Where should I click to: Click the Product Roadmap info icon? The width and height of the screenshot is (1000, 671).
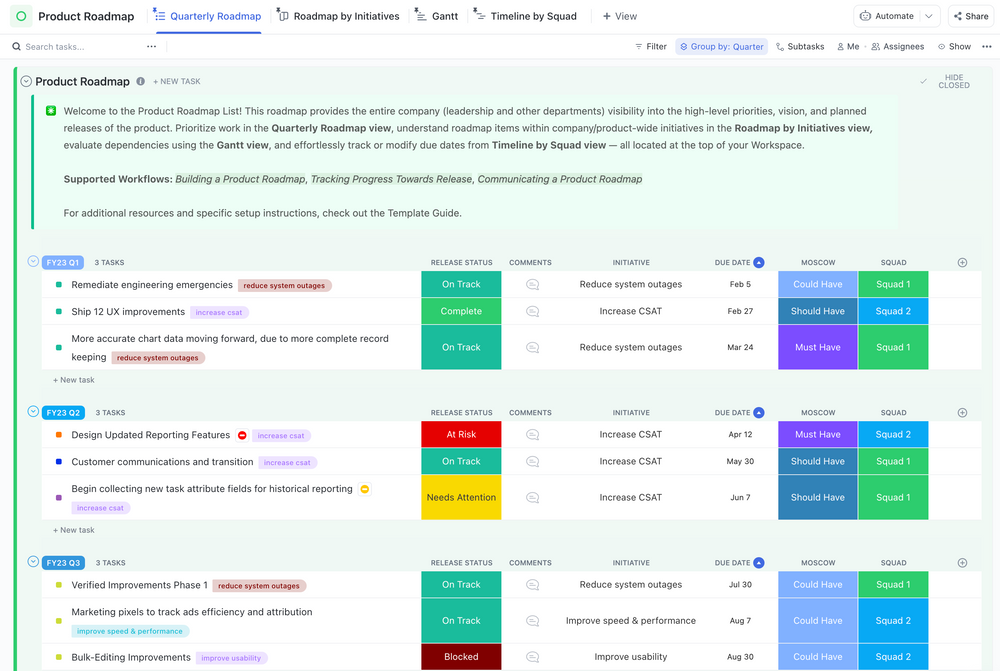139,81
